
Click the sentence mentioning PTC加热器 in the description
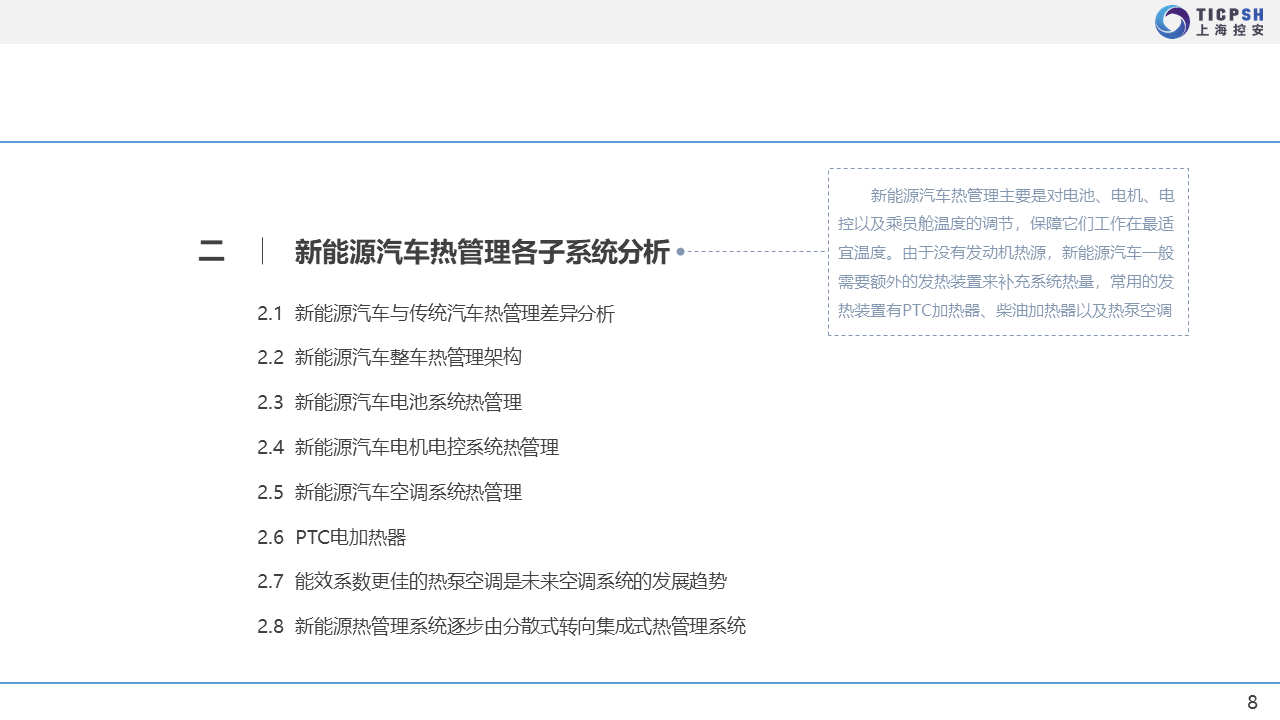click(x=1005, y=310)
